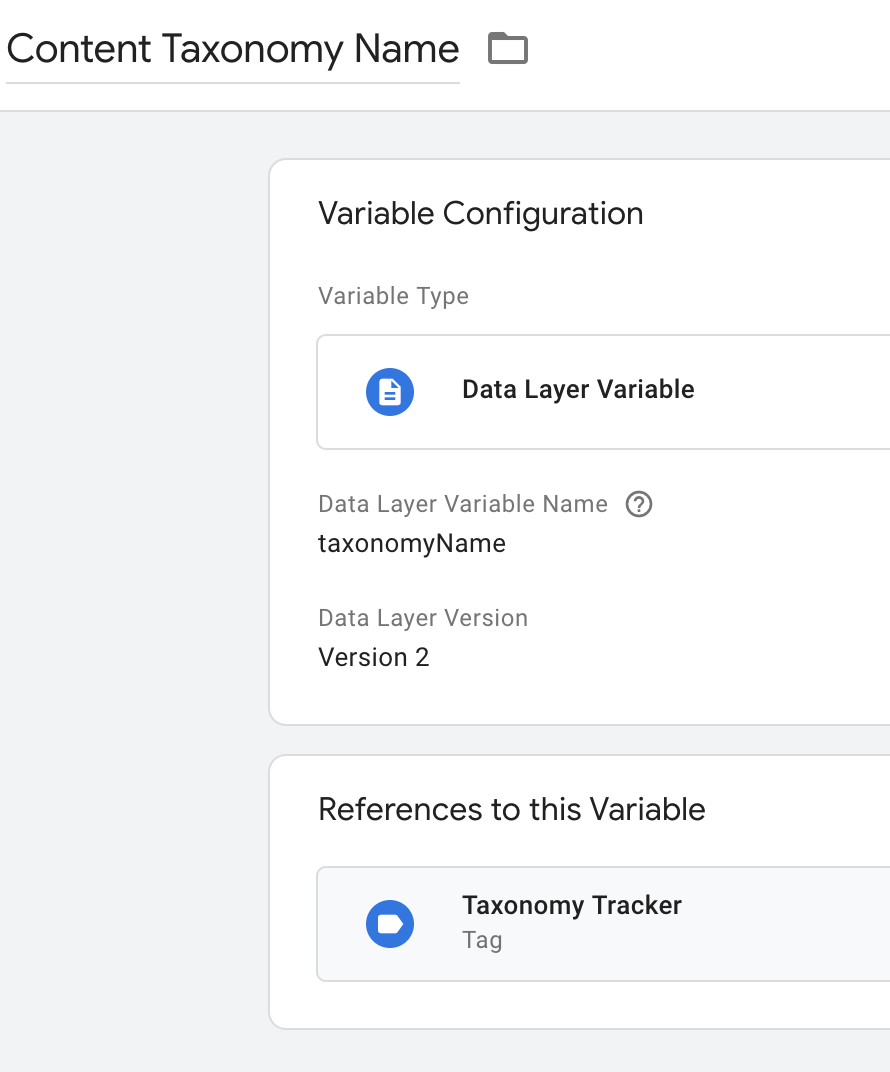Open help for Data Layer Variable Name
The image size is (890, 1072).
point(638,504)
